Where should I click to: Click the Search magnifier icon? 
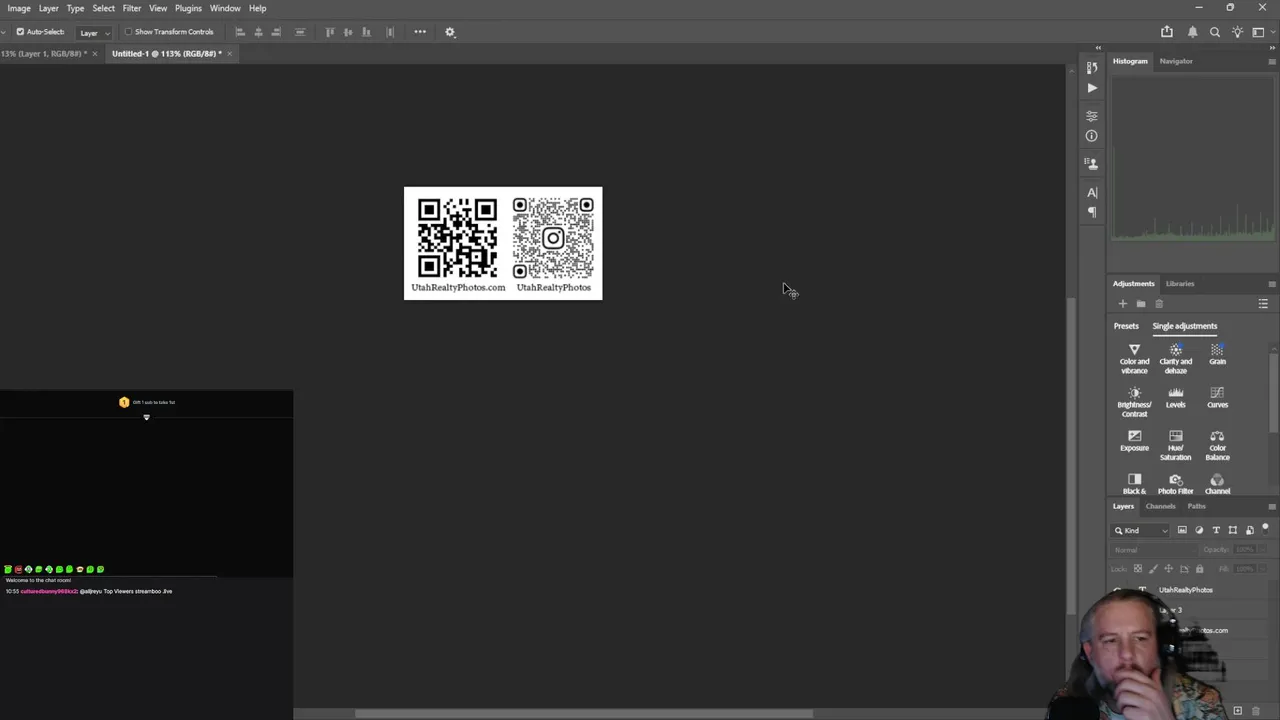pos(1215,32)
